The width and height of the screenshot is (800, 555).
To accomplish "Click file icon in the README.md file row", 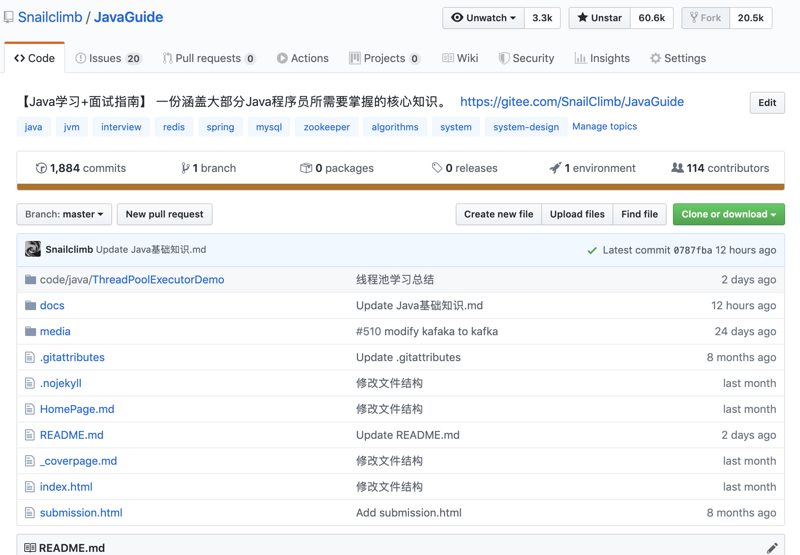I will click(x=30, y=435).
